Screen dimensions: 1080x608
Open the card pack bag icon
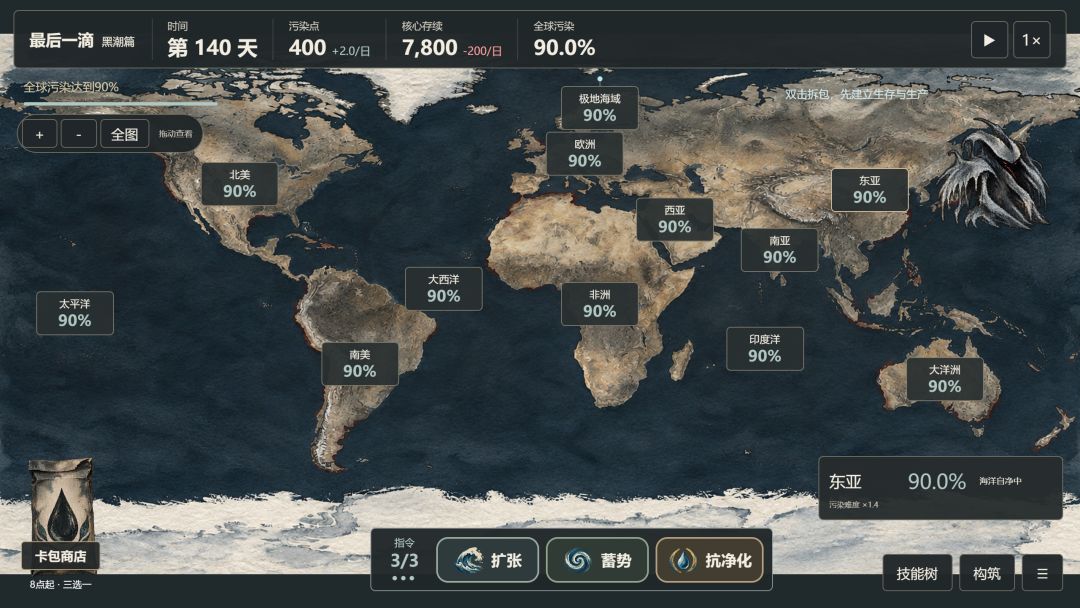(x=61, y=500)
